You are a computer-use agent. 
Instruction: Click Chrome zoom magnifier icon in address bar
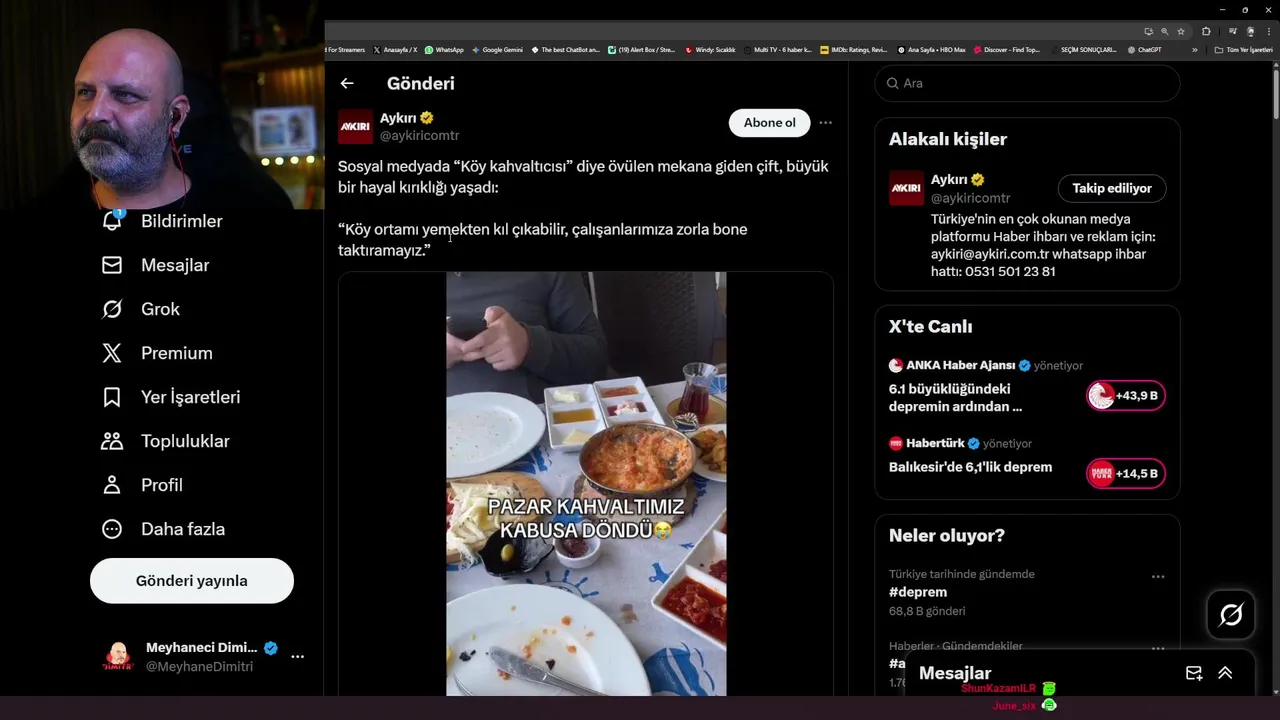tap(1165, 31)
